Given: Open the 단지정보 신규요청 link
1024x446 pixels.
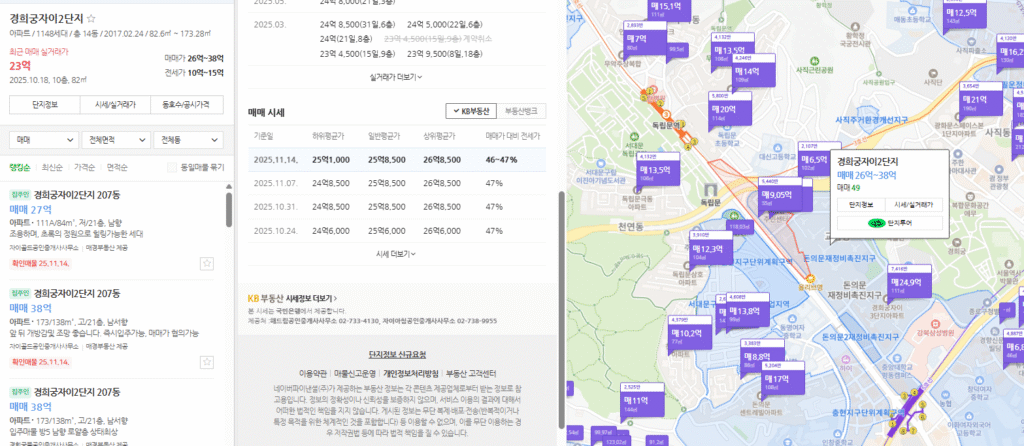Looking at the screenshot, I should pos(397,355).
